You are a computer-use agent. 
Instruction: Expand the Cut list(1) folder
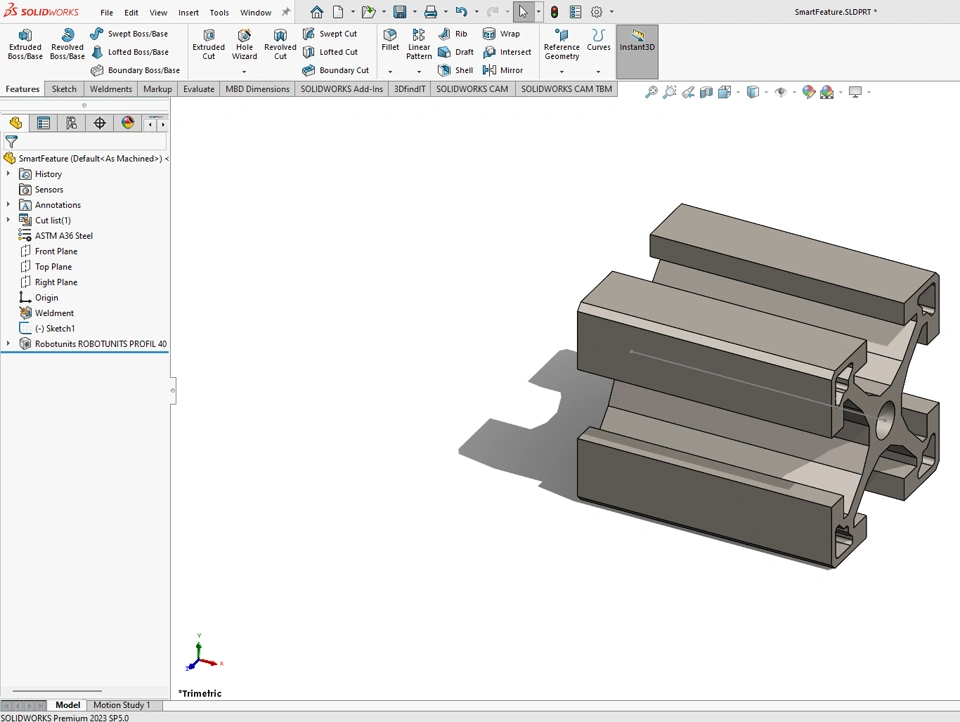point(8,220)
